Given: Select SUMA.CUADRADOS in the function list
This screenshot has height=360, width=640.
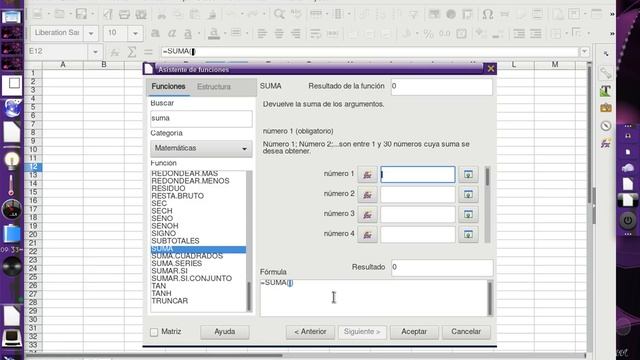Looking at the screenshot, I should coord(187,256).
